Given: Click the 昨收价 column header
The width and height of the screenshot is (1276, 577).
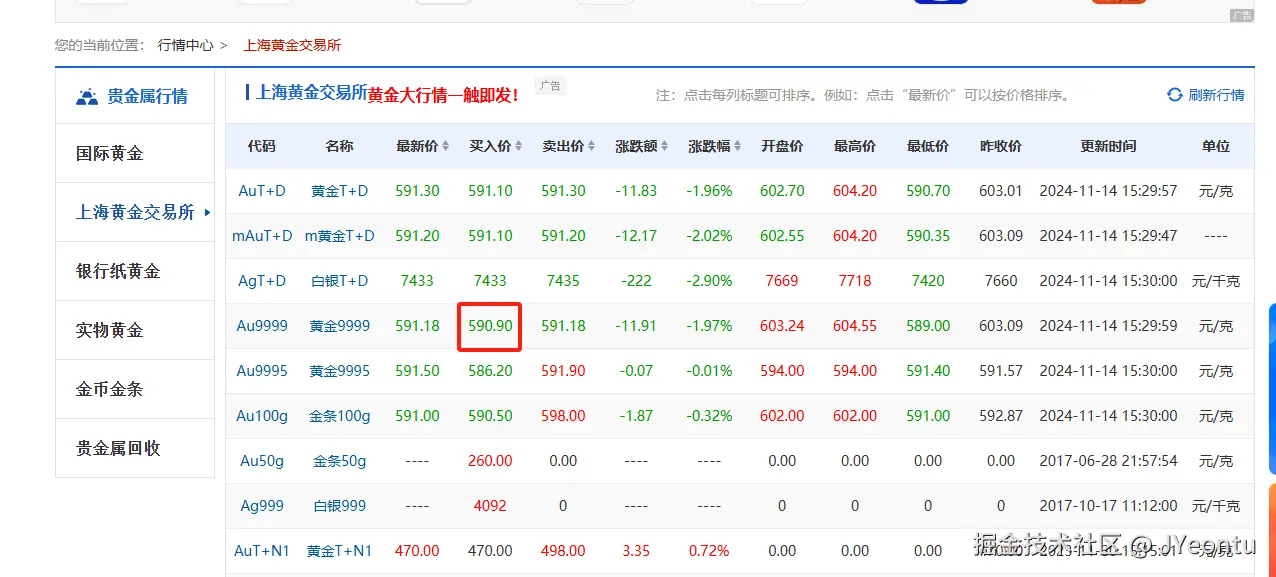Looking at the screenshot, I should coord(1001,146).
